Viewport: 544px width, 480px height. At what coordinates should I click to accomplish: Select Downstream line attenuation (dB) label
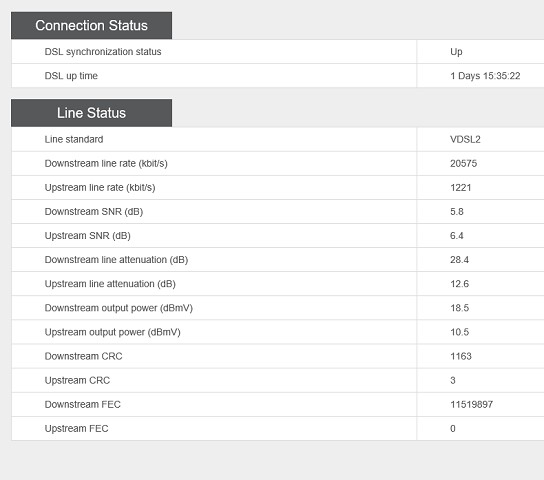tap(116, 260)
